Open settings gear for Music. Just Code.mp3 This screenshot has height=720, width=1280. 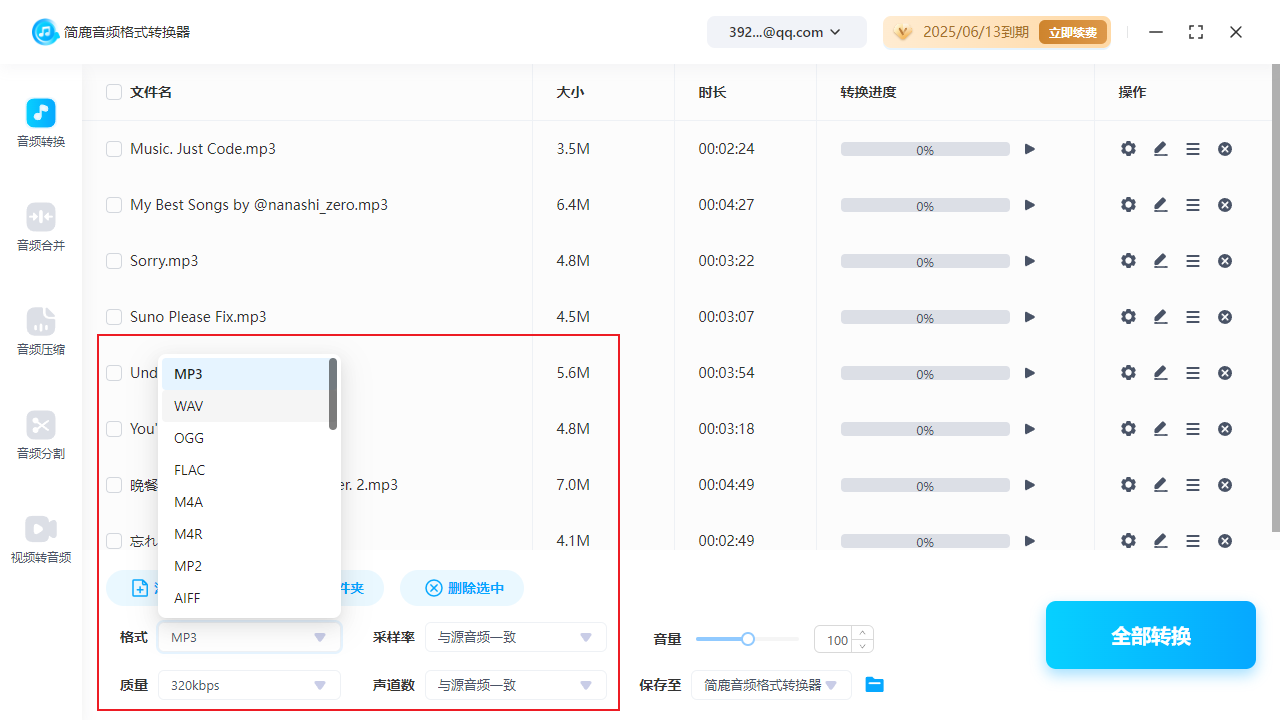tap(1128, 148)
